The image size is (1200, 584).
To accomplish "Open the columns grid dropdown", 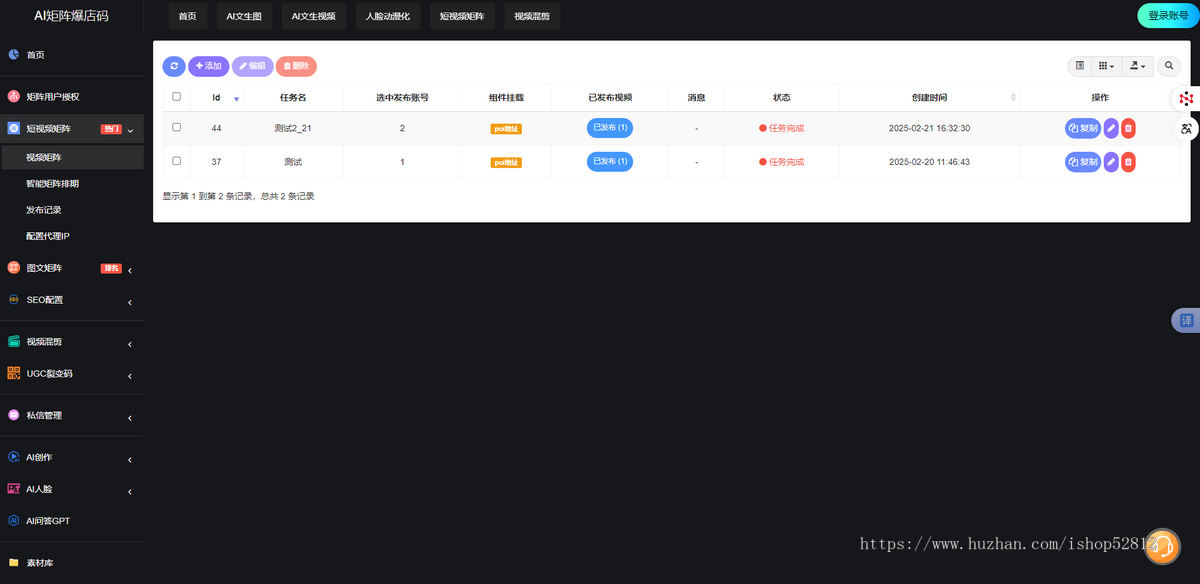I will 1106,66.
